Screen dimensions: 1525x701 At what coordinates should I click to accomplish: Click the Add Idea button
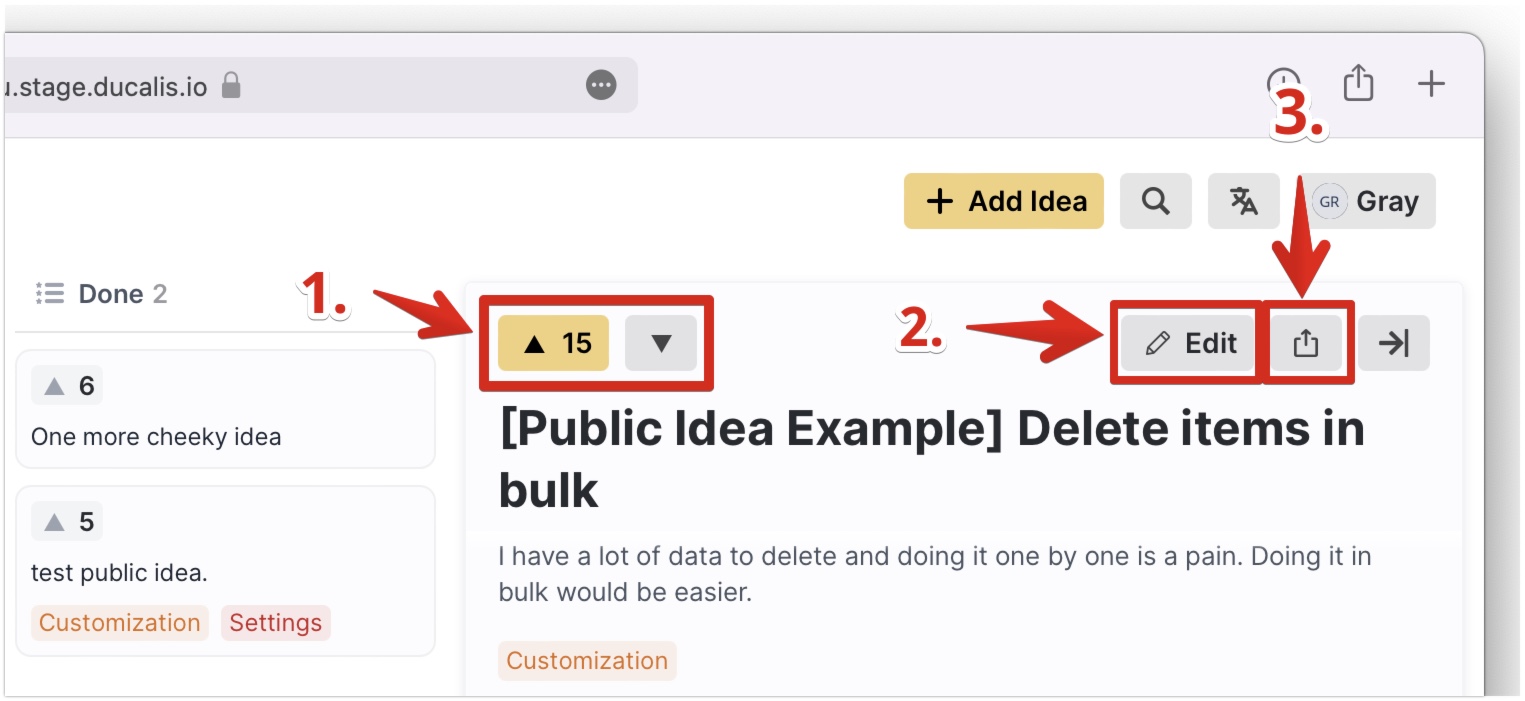coord(1004,201)
